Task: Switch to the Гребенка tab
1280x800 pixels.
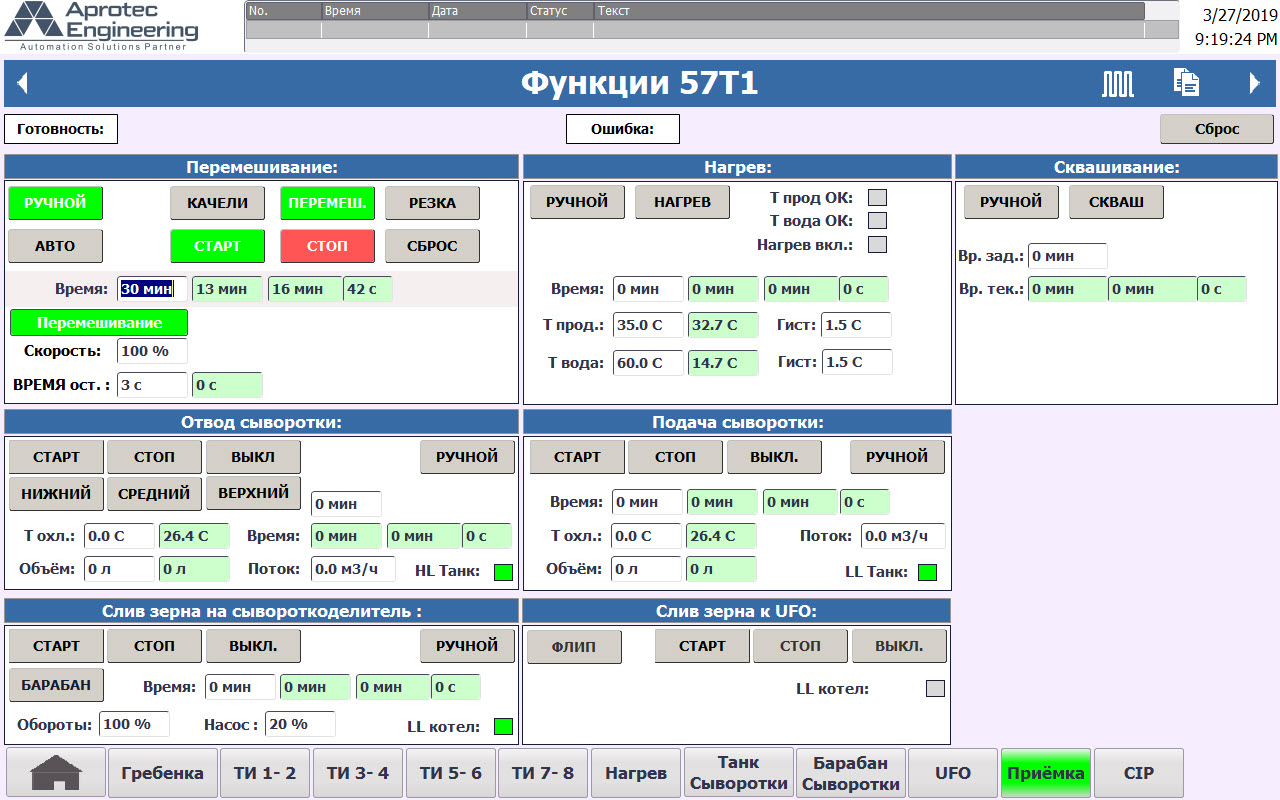Action: (x=162, y=773)
